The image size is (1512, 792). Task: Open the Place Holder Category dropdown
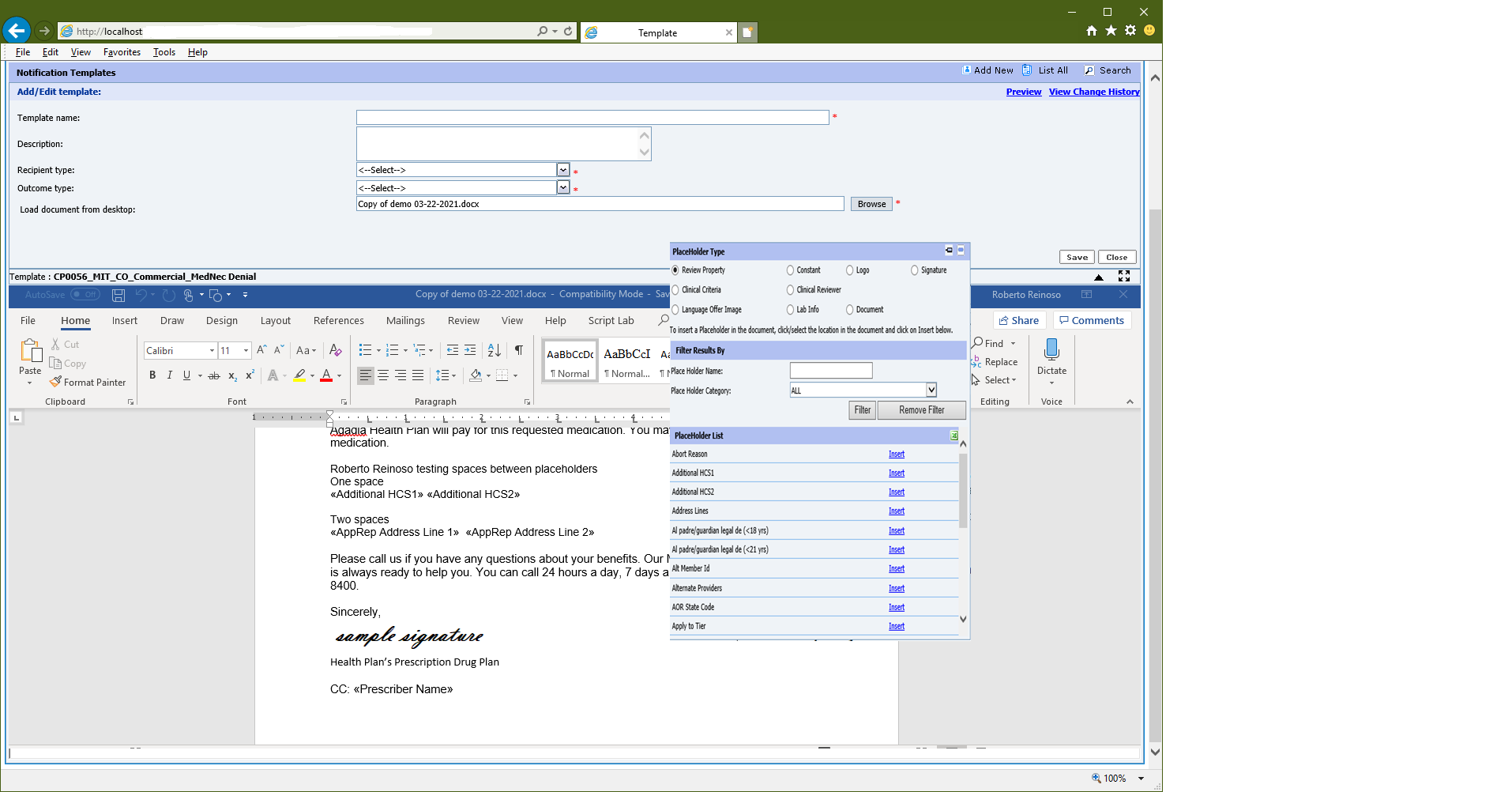coord(931,390)
